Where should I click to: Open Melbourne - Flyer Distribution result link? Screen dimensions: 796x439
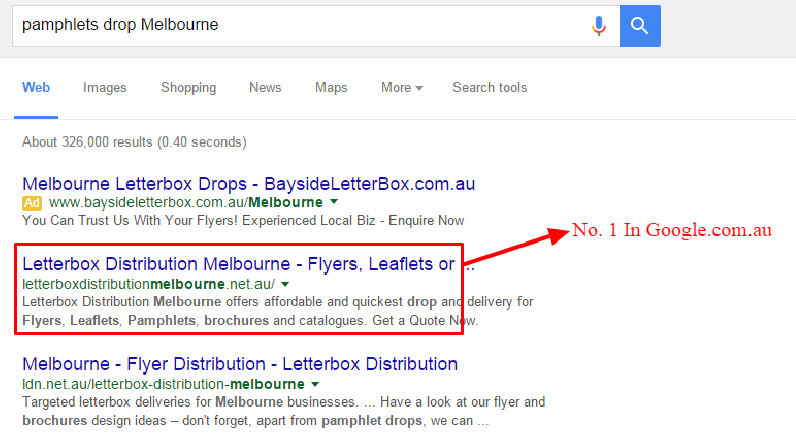240,364
